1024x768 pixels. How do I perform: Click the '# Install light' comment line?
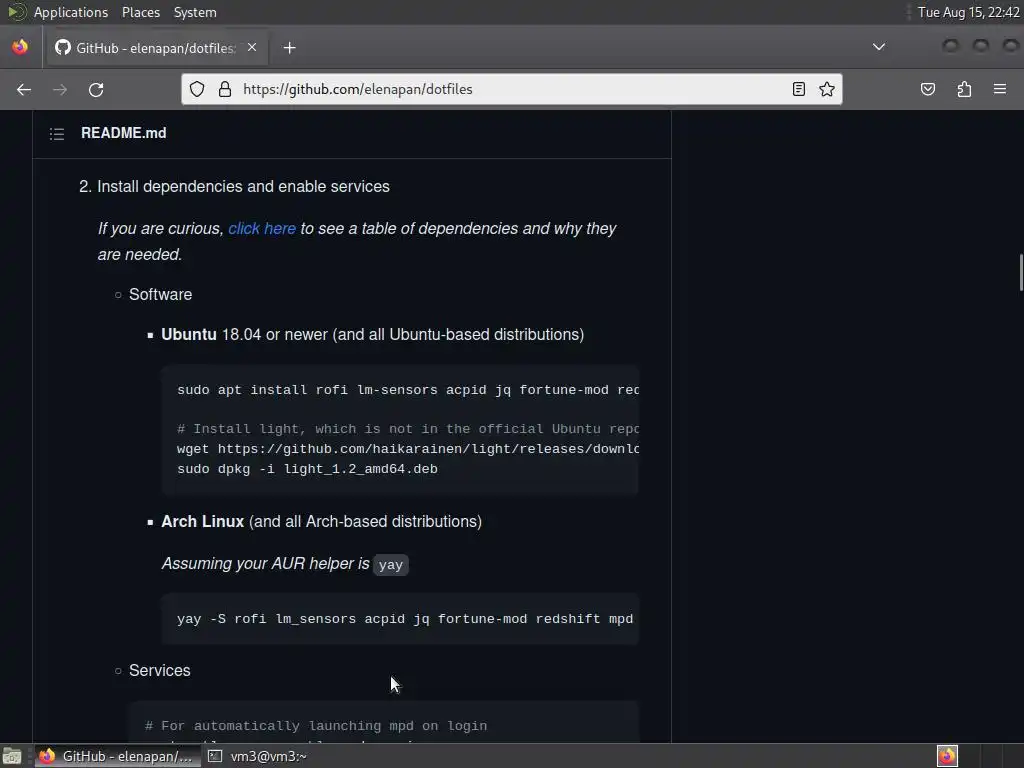click(x=408, y=429)
